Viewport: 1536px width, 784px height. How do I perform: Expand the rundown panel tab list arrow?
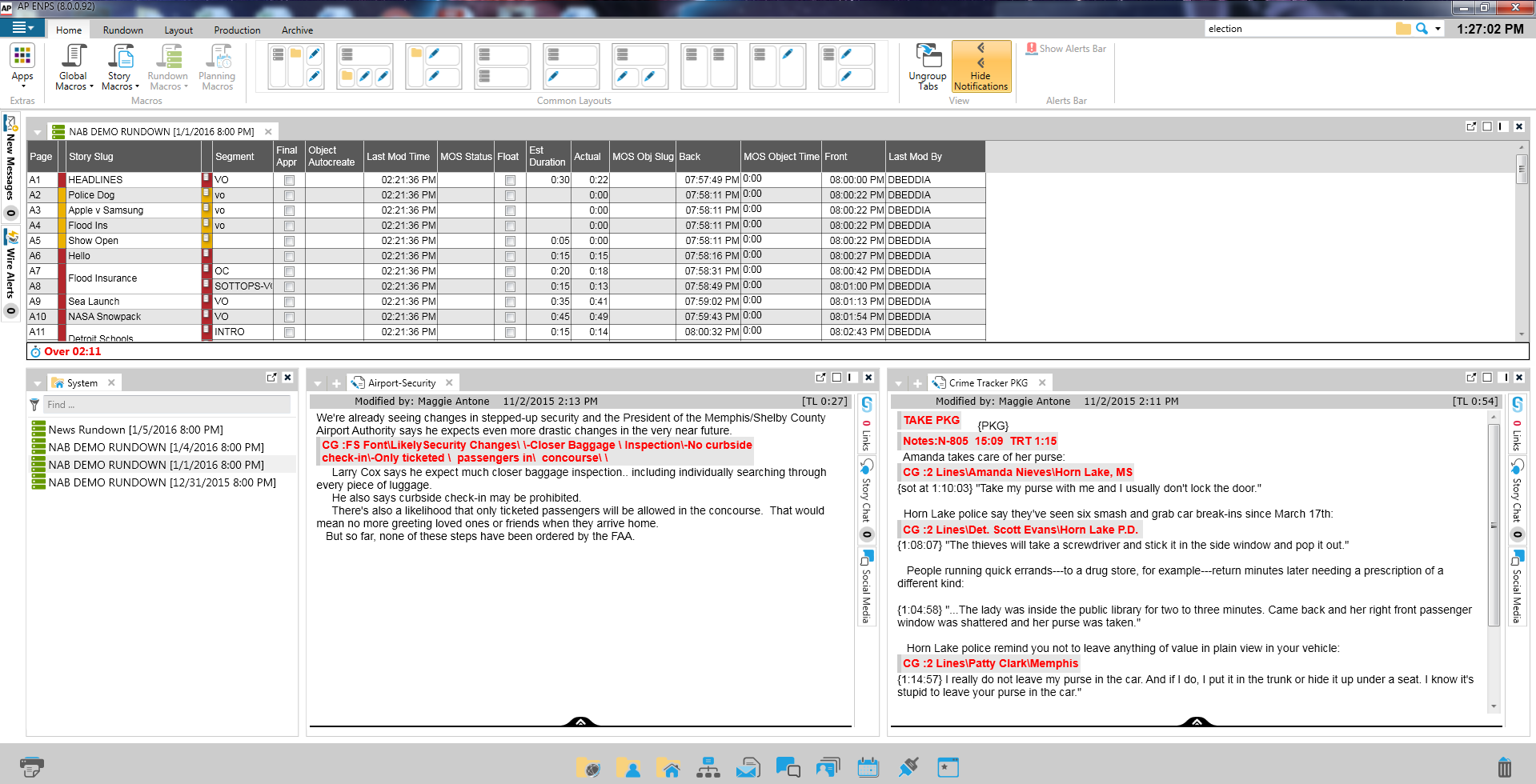point(37,133)
